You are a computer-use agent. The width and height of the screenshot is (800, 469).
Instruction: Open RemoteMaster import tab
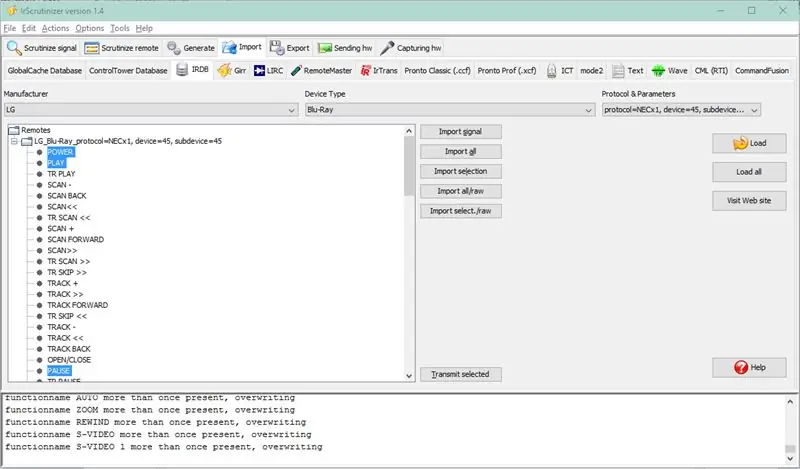pos(321,70)
